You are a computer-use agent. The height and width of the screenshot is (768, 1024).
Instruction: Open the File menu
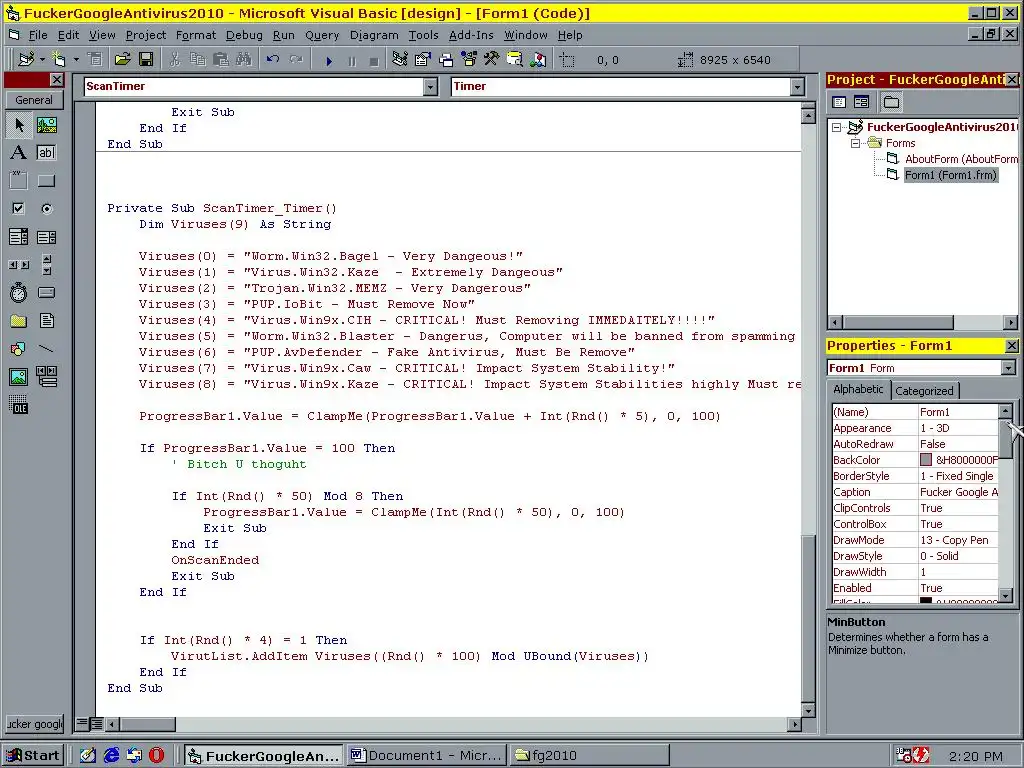point(37,35)
